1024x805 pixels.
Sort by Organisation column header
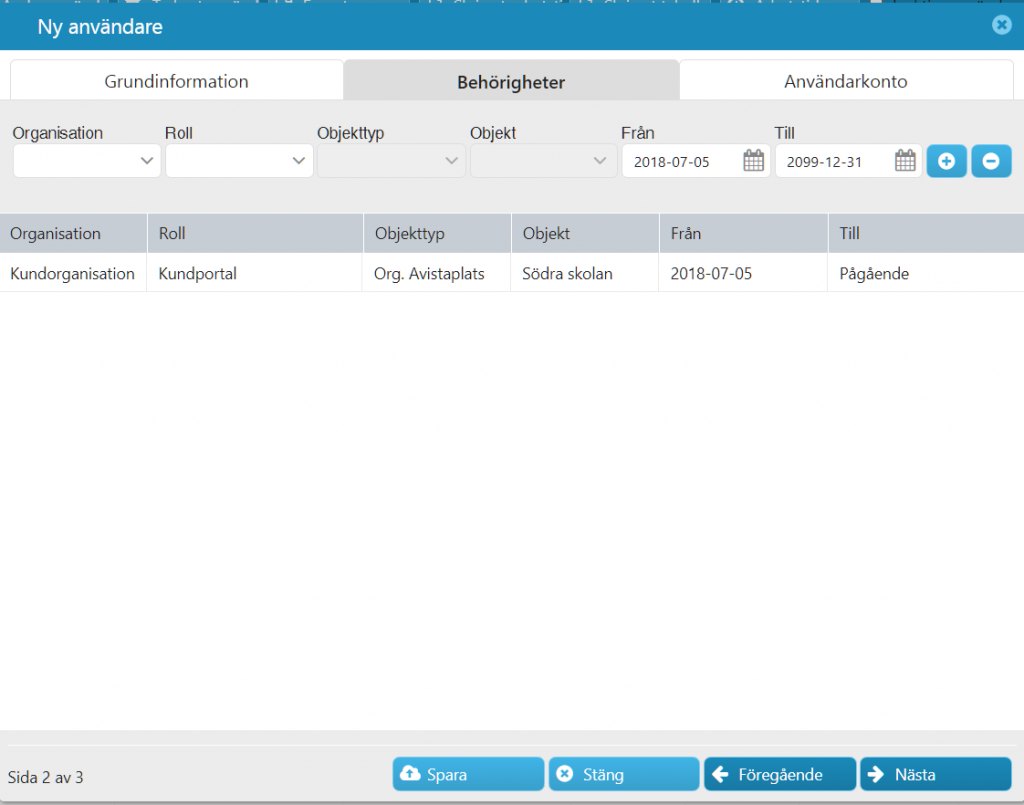point(73,233)
